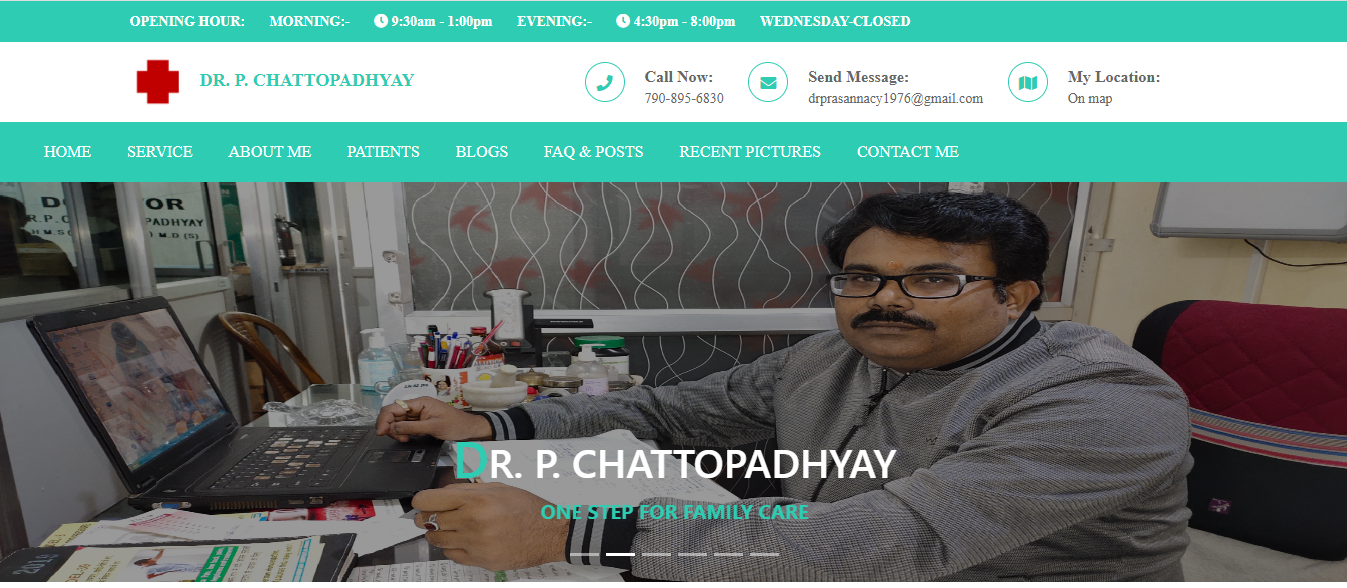
Task: Select the first carousel slide indicator
Action: [584, 554]
